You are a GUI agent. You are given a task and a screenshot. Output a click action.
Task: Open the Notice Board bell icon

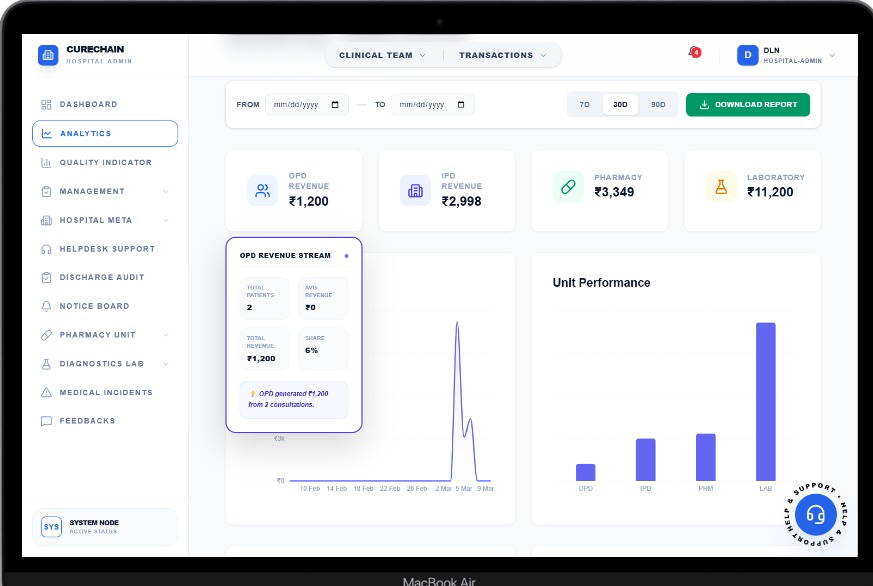tap(46, 306)
